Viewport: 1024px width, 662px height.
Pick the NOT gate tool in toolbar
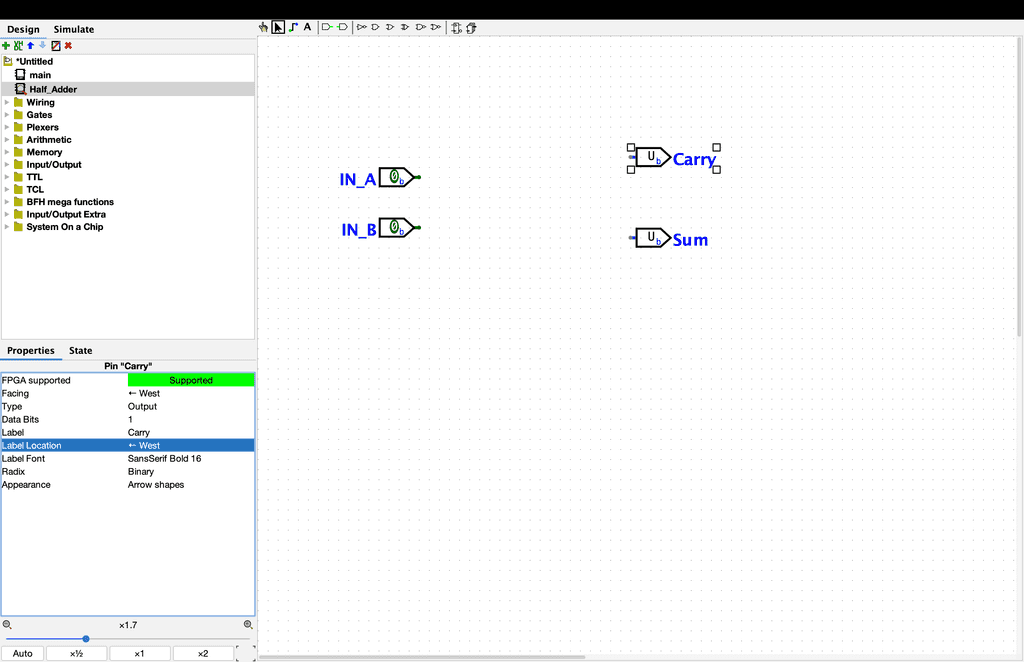click(x=362, y=28)
